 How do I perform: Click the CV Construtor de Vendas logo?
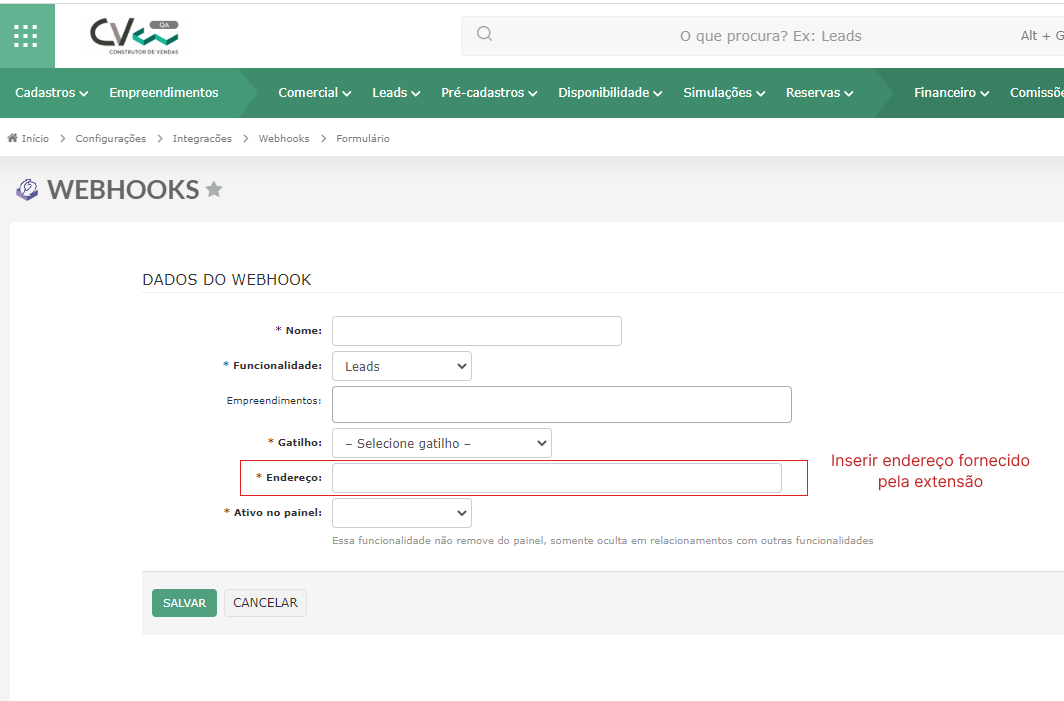click(x=134, y=37)
